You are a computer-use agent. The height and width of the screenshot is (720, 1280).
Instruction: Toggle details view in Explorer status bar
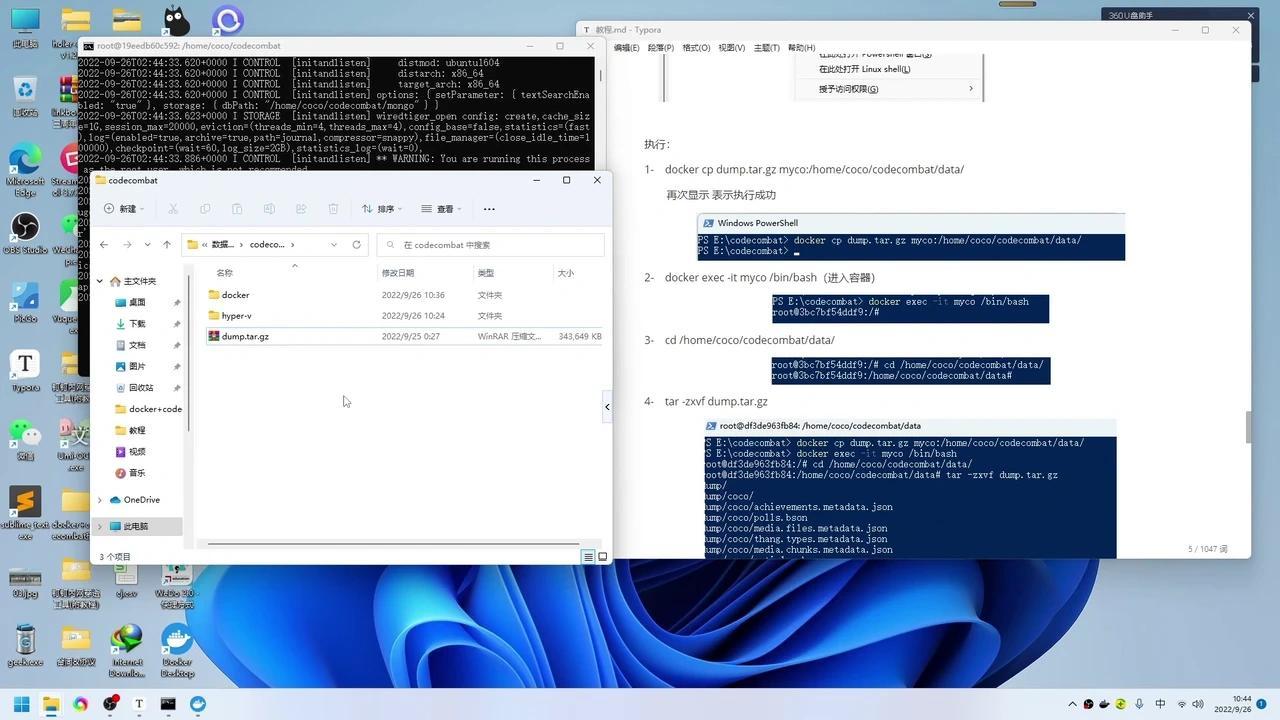589,556
